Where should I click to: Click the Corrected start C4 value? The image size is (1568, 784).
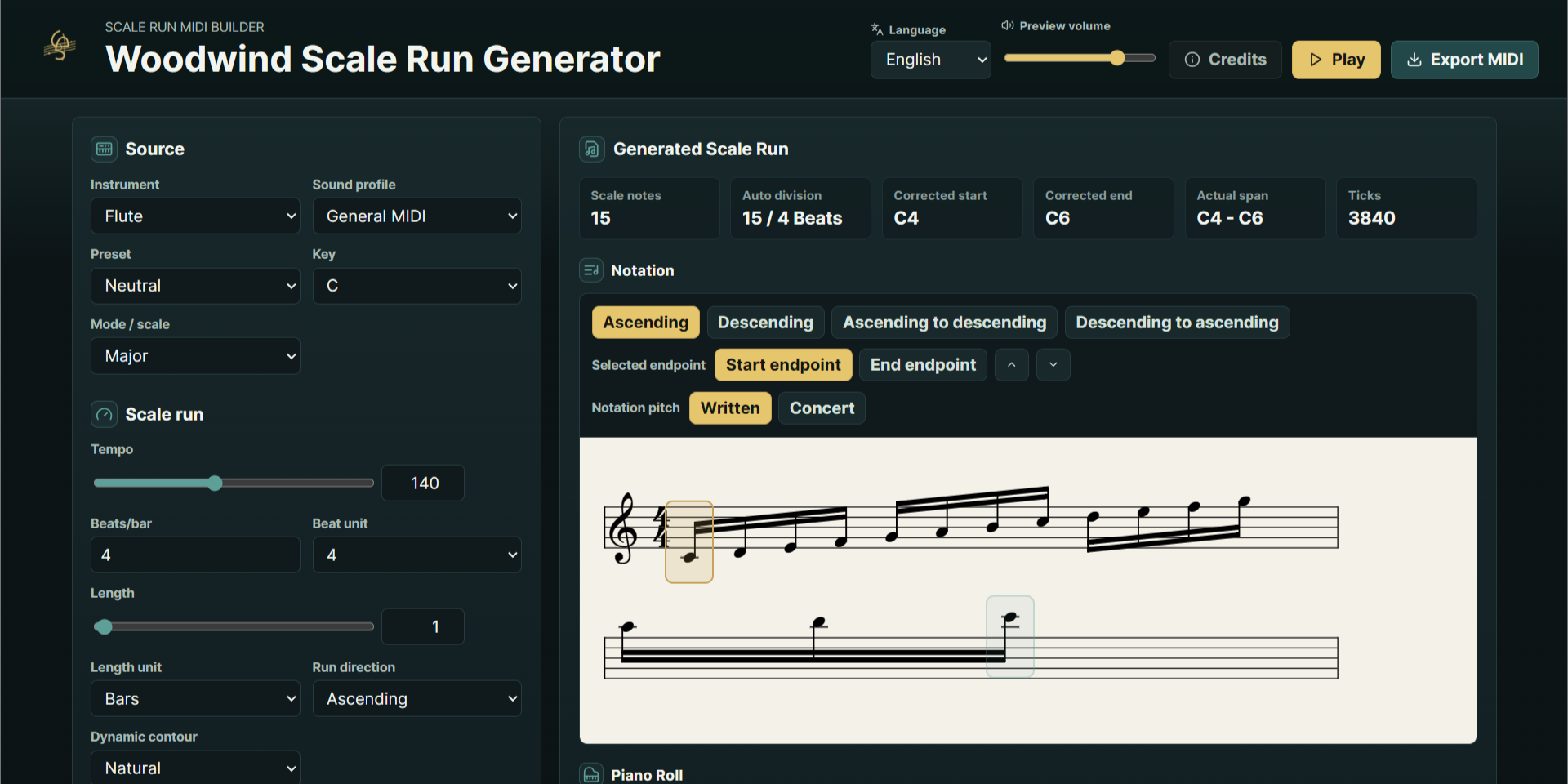point(906,218)
